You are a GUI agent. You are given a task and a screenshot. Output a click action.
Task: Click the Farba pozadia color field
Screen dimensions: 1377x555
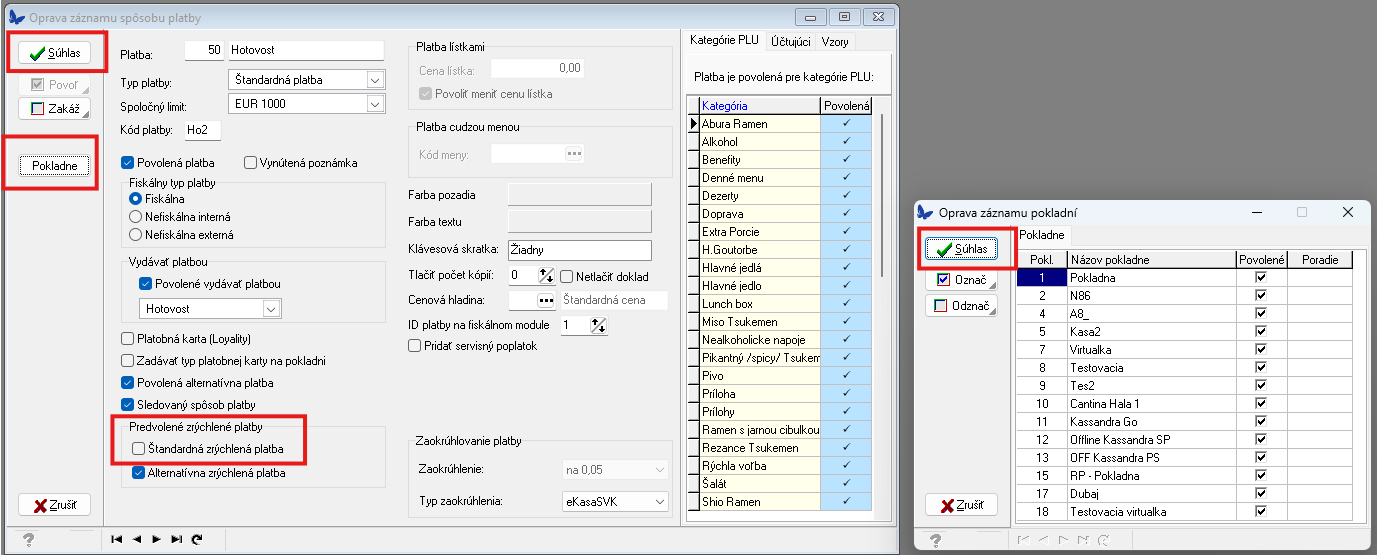(x=579, y=194)
